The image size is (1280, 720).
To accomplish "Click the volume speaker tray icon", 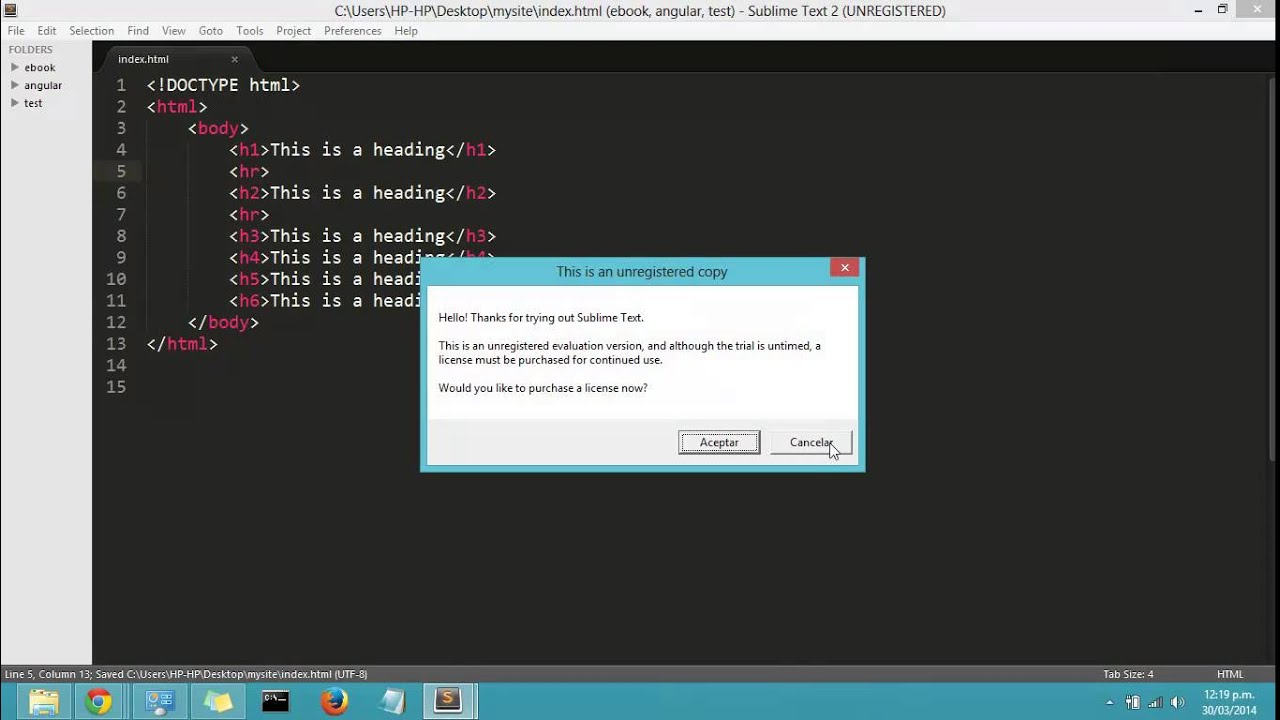I will click(x=1178, y=702).
